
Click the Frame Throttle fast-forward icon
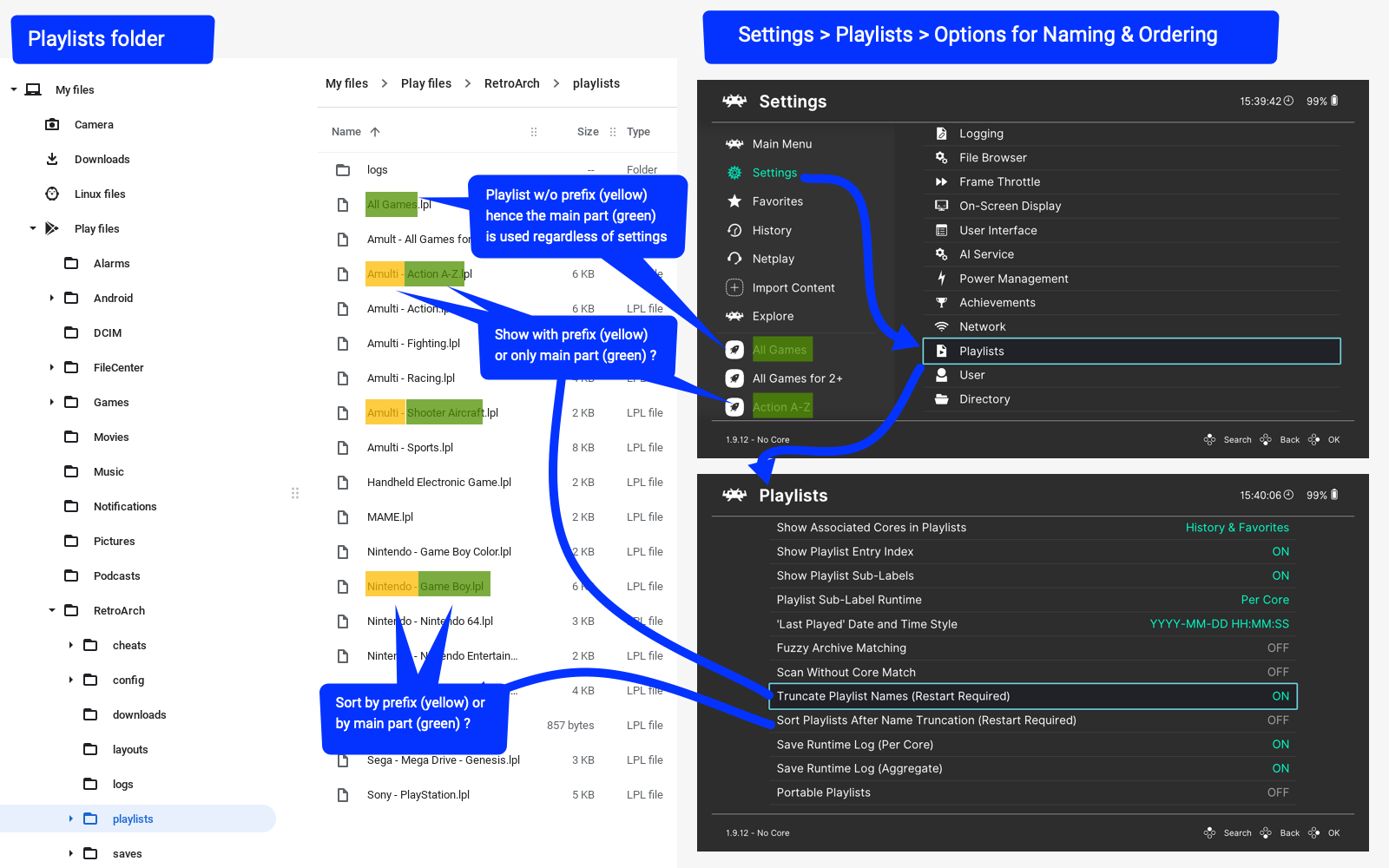pyautogui.click(x=941, y=181)
